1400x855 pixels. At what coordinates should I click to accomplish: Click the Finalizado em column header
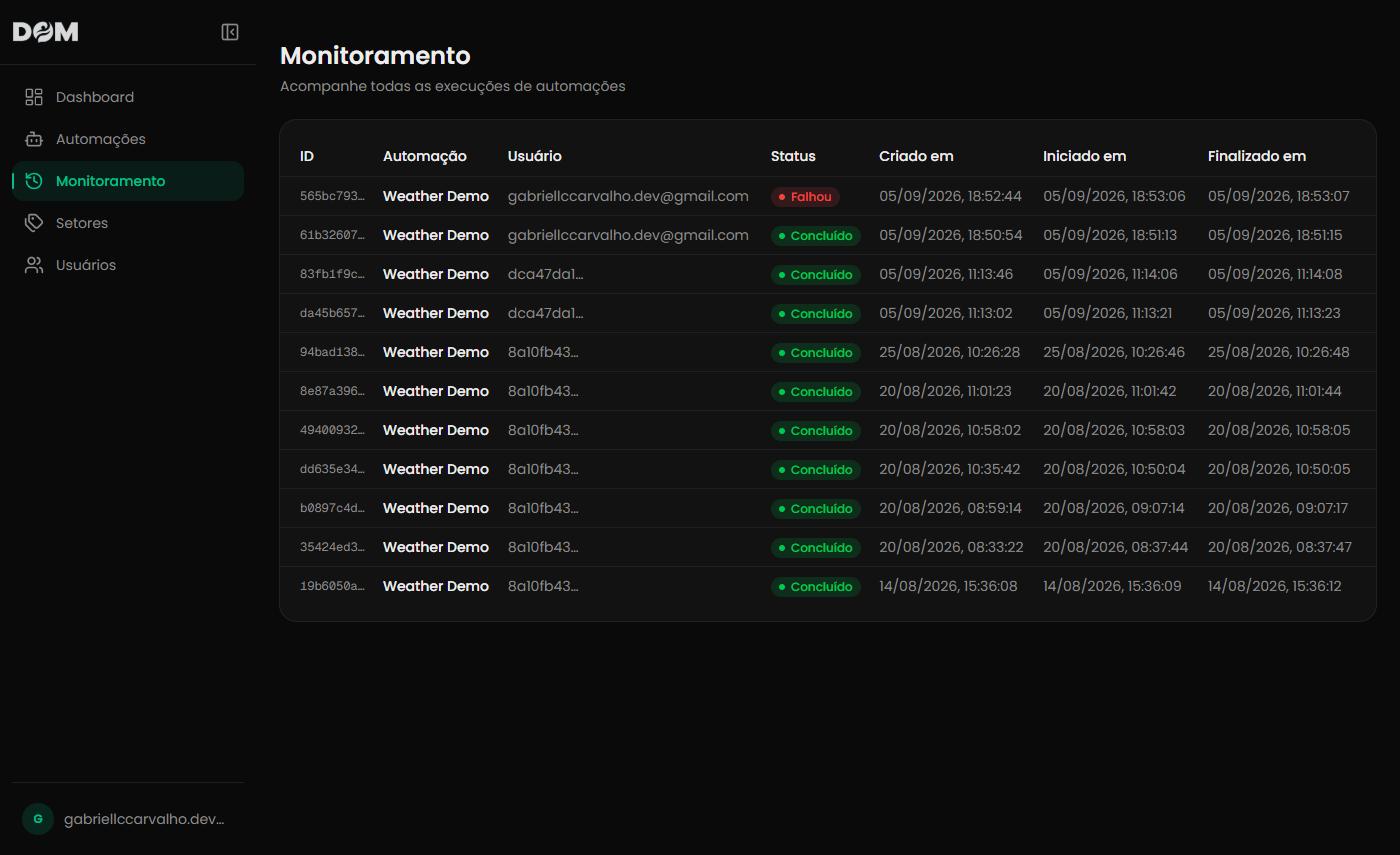tap(1257, 156)
